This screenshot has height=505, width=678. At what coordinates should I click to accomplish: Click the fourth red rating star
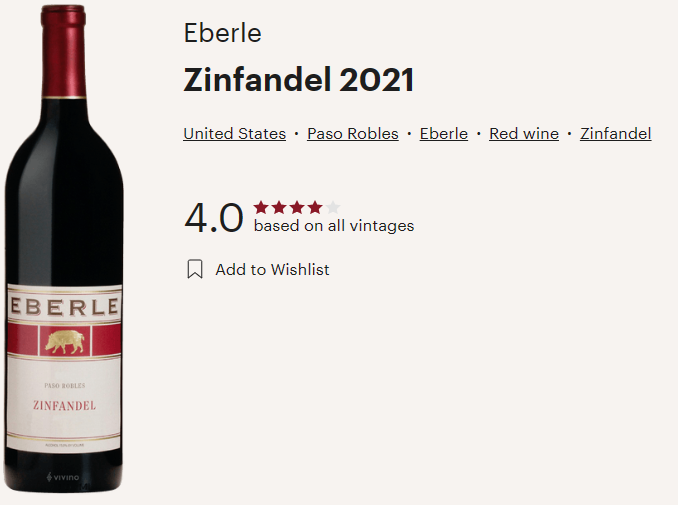pyautogui.click(x=315, y=208)
